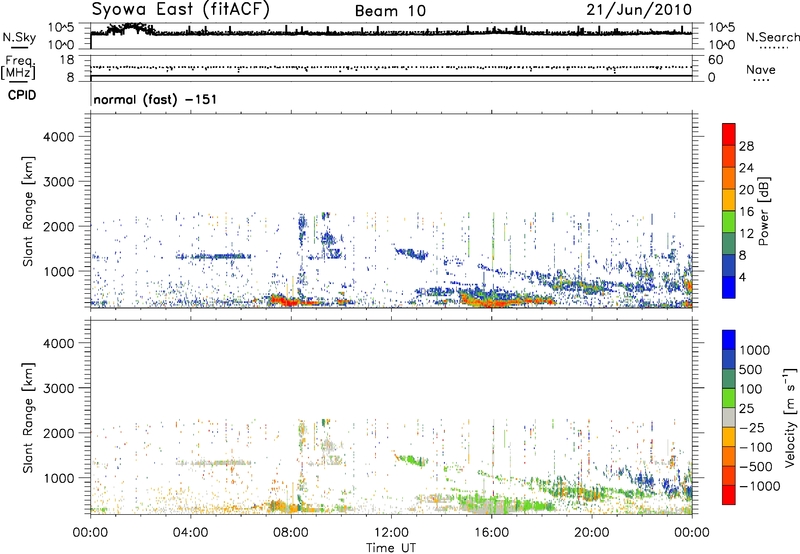The image size is (800, 554).
Task: Click the red top segment of Power colorbar
Action: pos(729,135)
